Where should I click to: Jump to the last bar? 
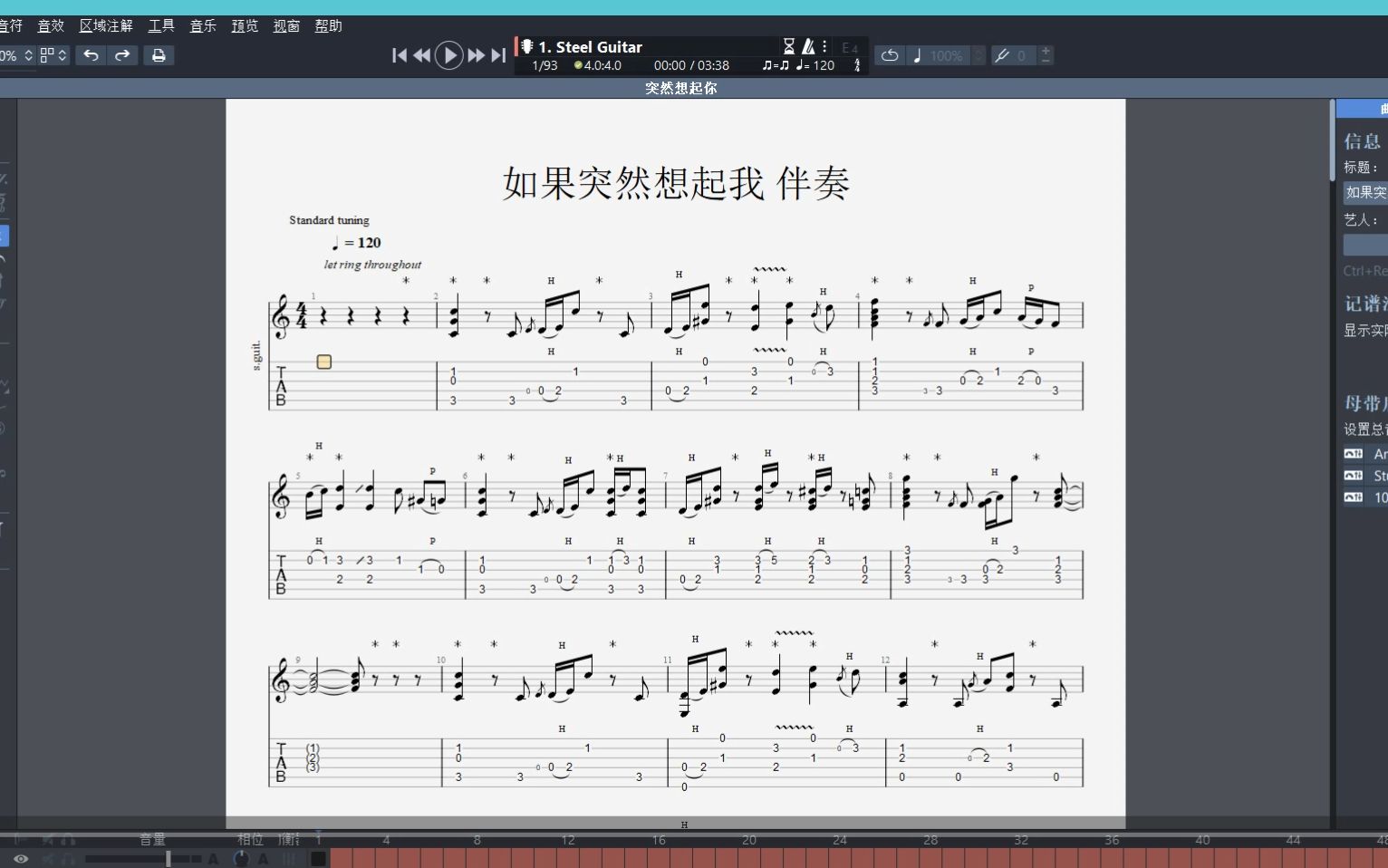[x=498, y=55]
